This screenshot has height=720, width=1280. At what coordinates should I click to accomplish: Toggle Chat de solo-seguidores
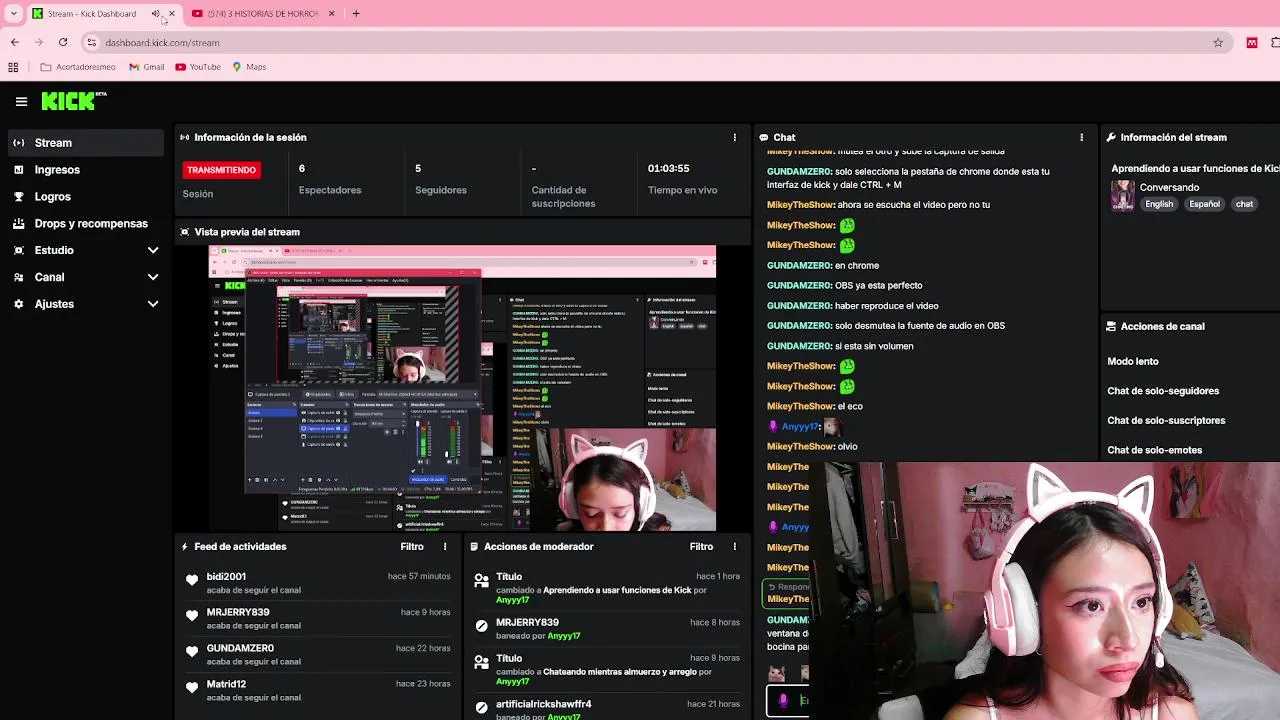tap(1163, 391)
